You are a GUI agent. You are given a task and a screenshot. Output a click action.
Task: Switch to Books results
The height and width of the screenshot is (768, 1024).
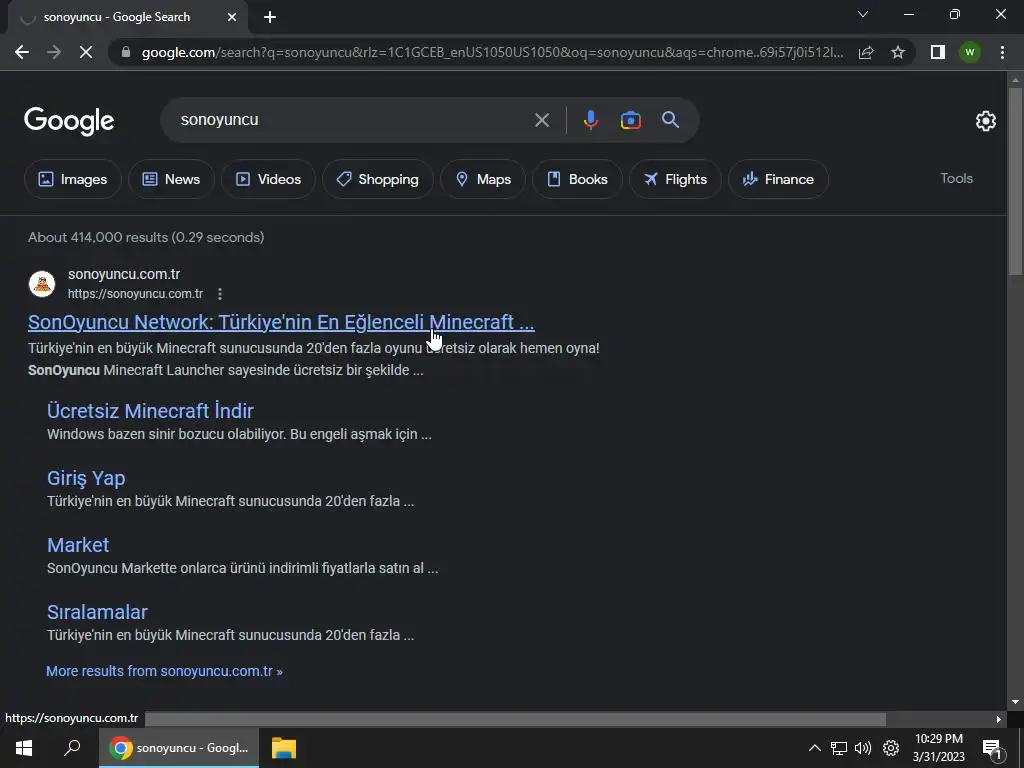[x=577, y=179]
